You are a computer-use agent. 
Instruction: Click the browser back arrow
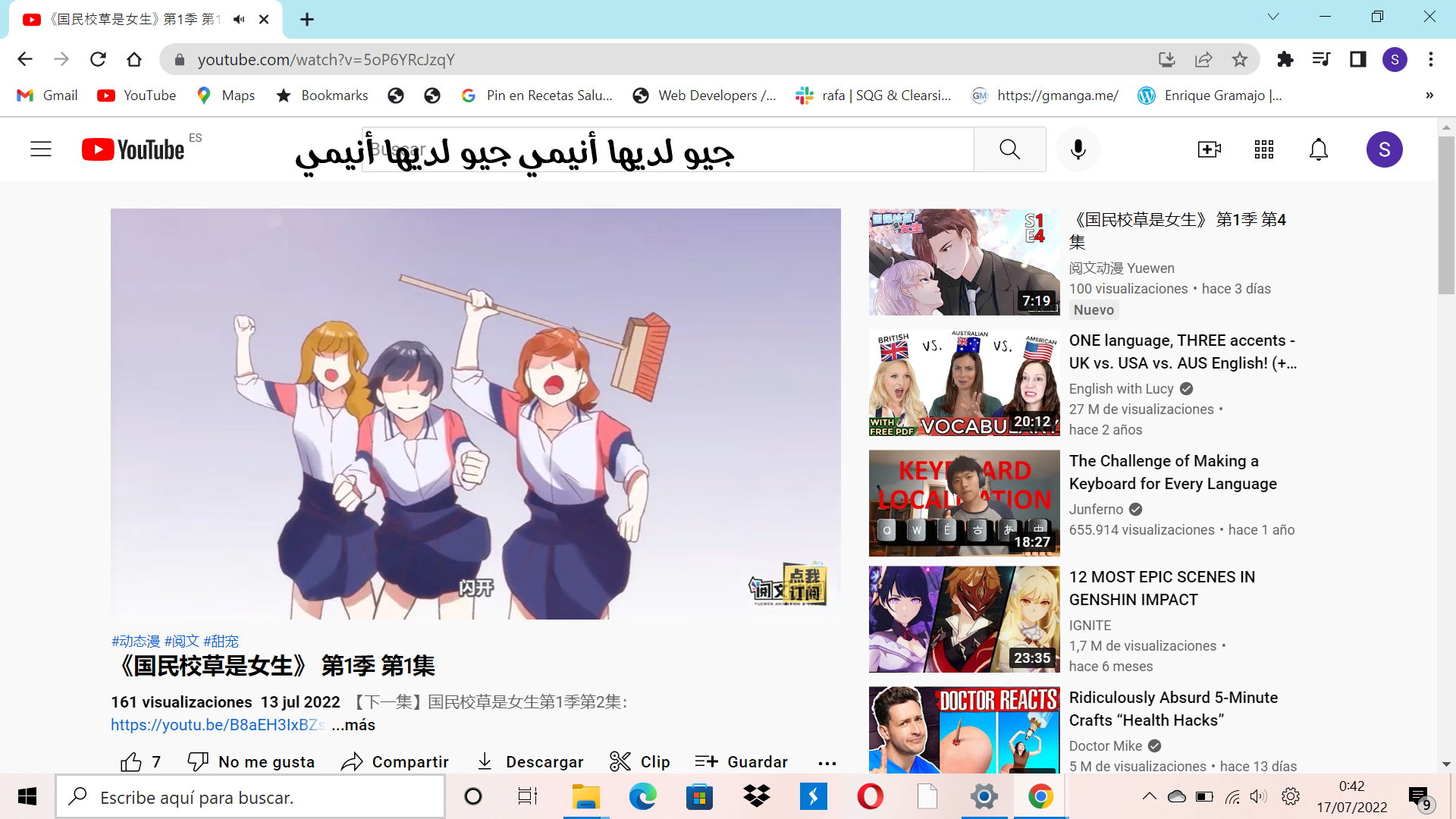pos(25,59)
